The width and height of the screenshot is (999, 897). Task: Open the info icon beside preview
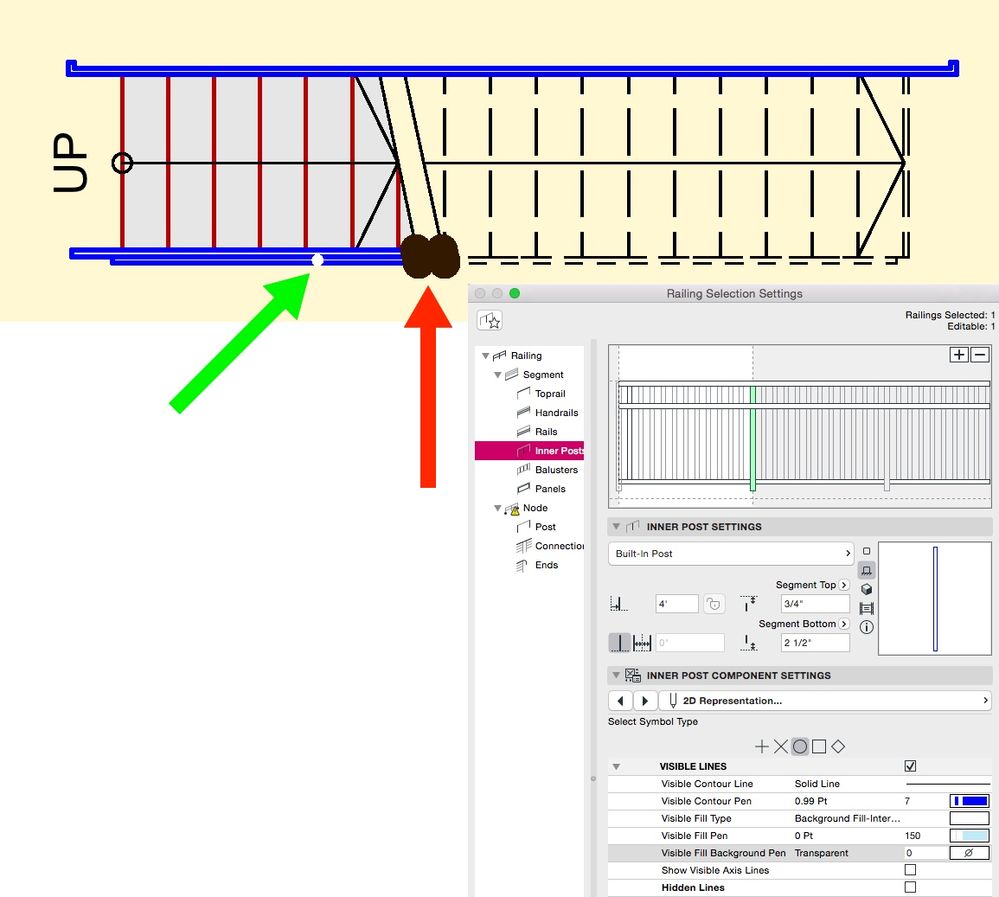pos(866,628)
